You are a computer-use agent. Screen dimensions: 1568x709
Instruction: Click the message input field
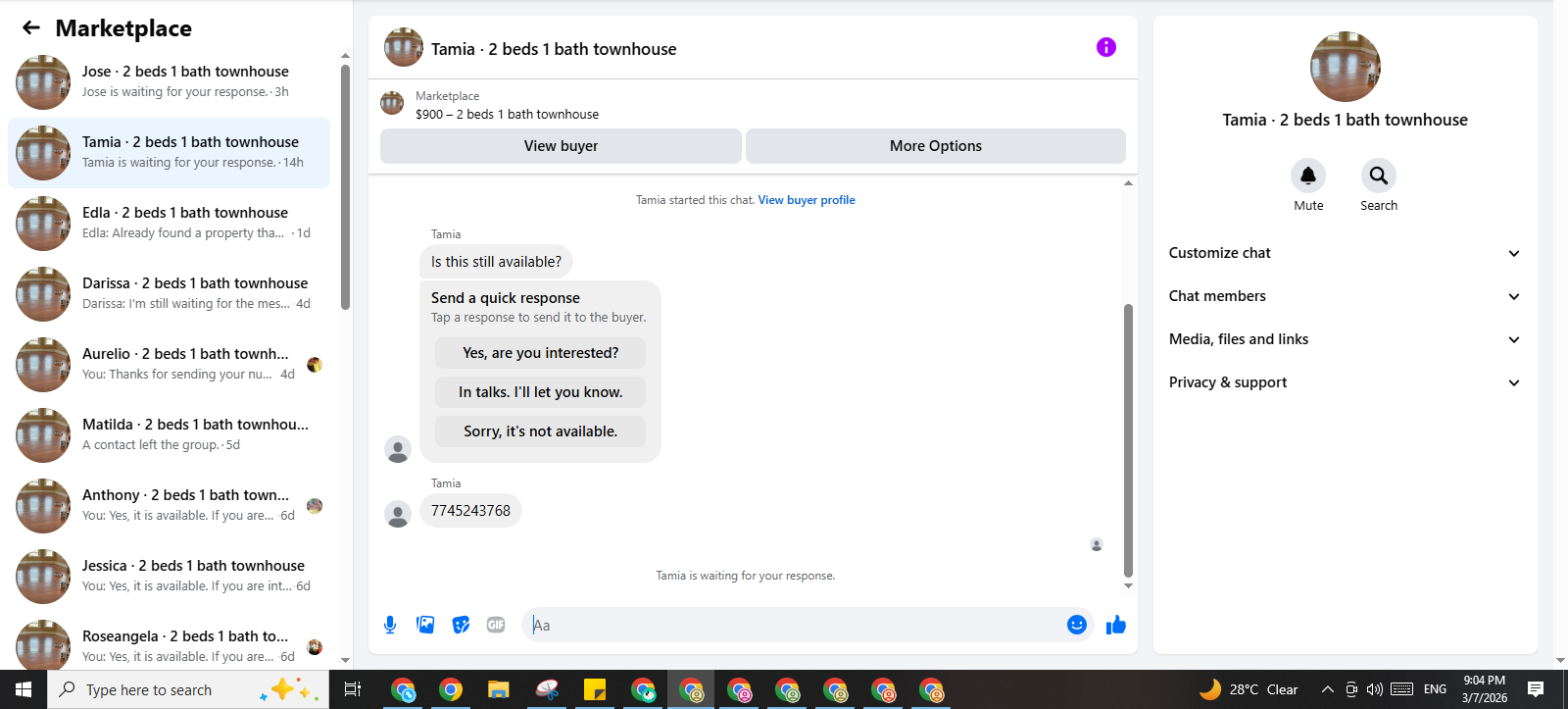click(x=794, y=625)
